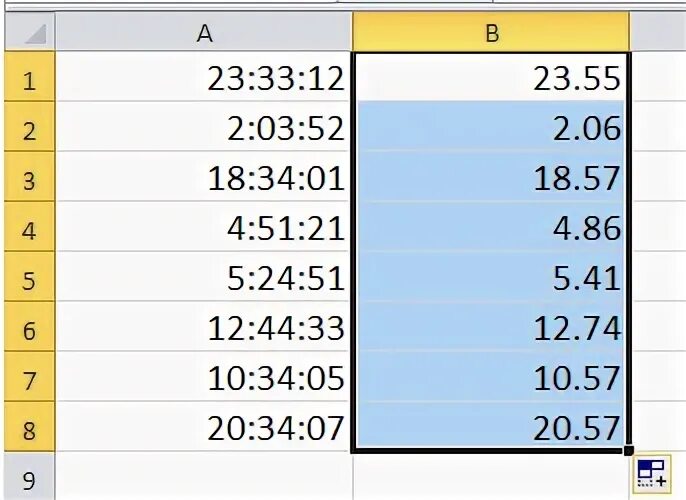Select column A header
Screen dimensions: 686x500
click(x=204, y=32)
